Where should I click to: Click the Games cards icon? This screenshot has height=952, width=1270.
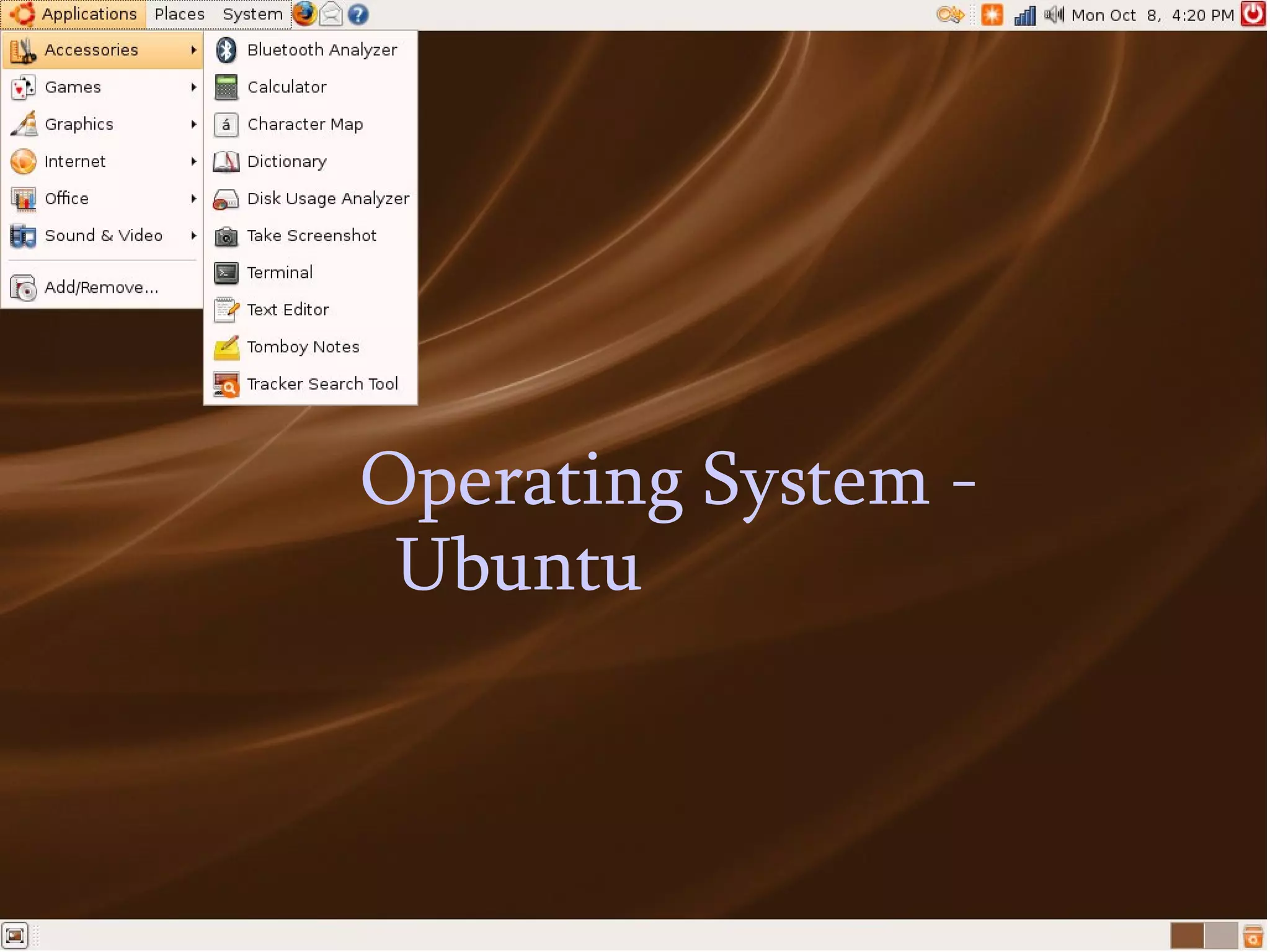click(23, 87)
